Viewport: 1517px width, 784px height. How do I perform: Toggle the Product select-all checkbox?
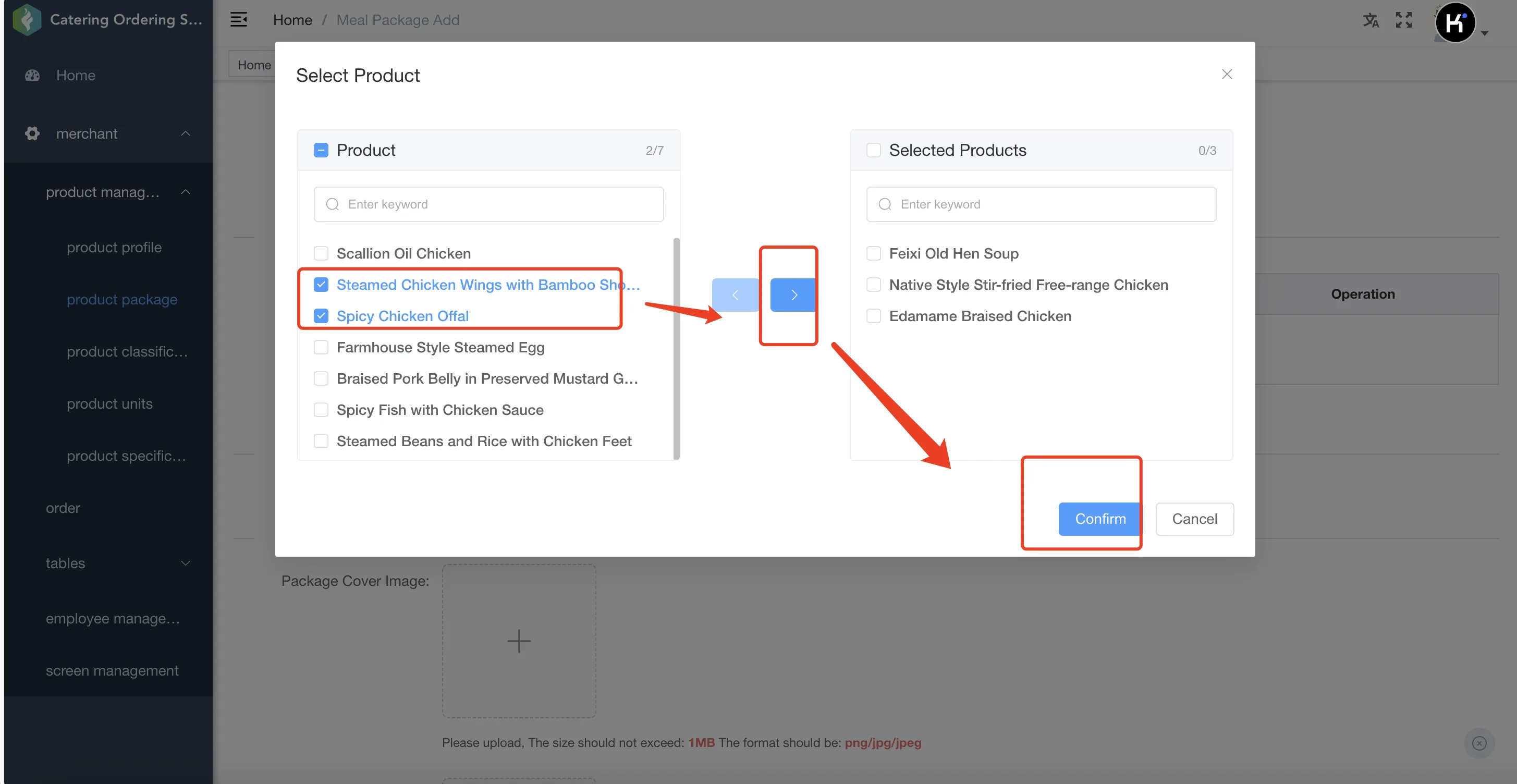click(321, 150)
